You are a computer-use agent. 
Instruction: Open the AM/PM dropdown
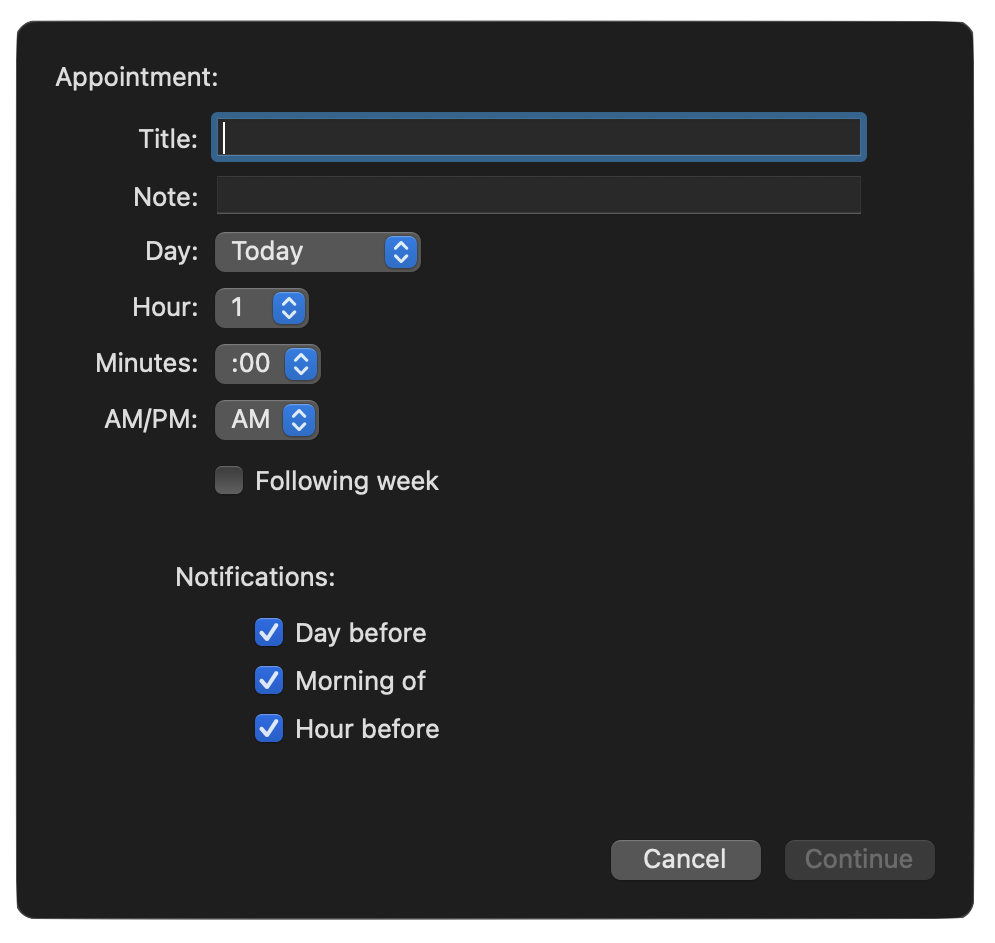click(252, 420)
